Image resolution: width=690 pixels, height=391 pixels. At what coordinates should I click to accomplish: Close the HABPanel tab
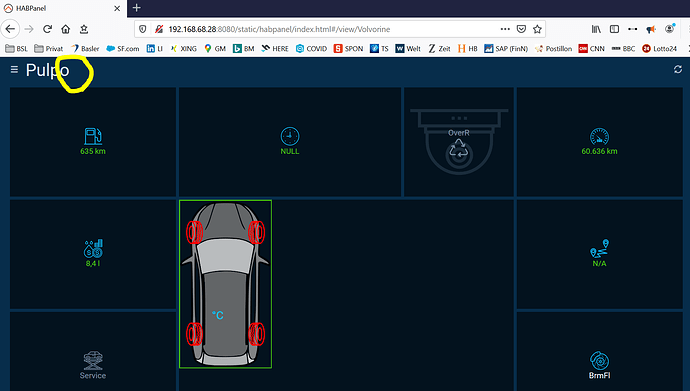(x=117, y=8)
